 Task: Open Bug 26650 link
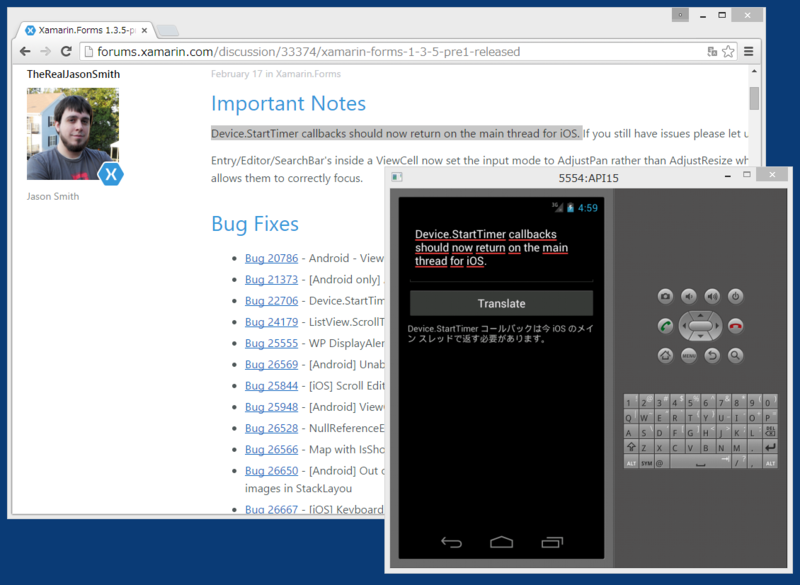(x=271, y=471)
